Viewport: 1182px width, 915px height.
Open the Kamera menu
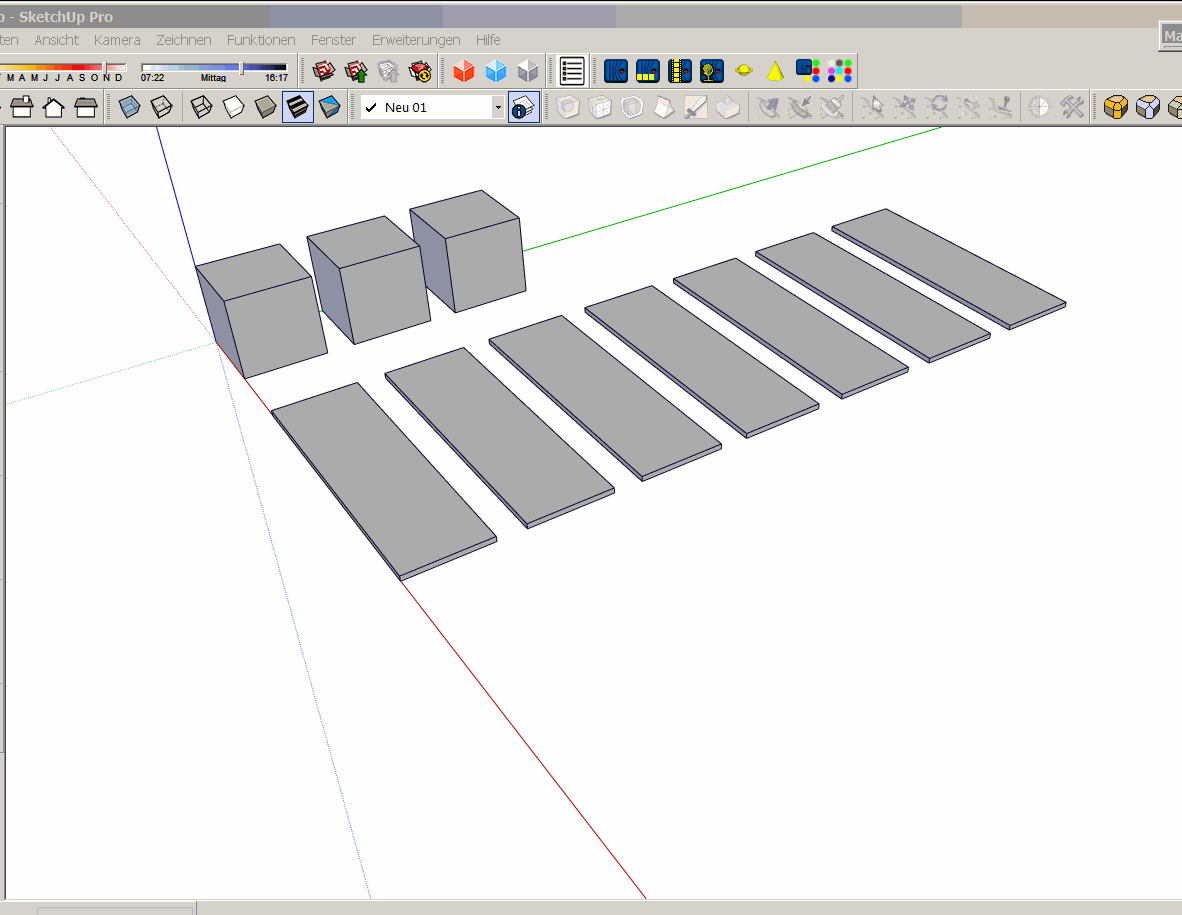point(117,40)
